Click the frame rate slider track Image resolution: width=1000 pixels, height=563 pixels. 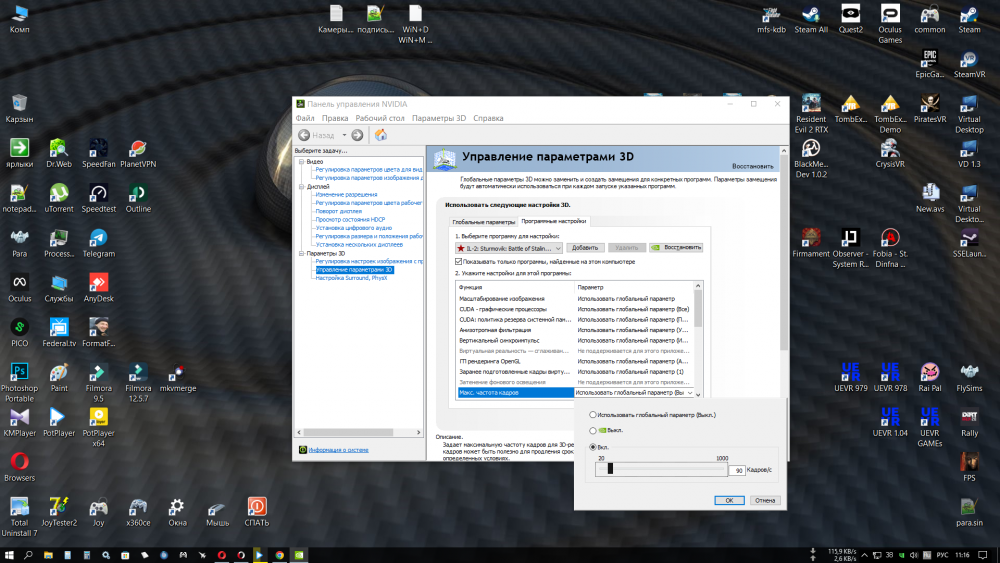[660, 468]
